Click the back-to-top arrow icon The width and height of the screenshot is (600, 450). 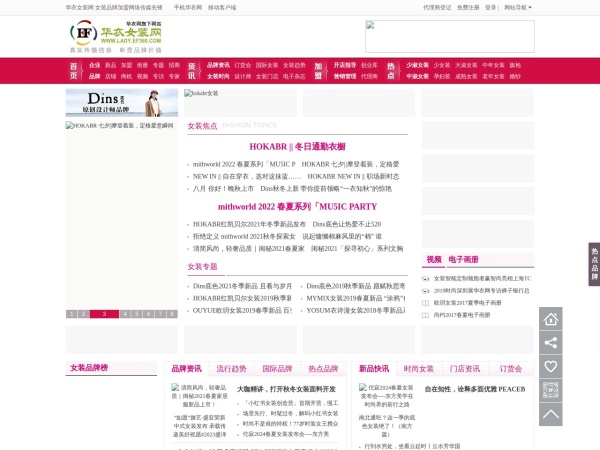click(551, 414)
